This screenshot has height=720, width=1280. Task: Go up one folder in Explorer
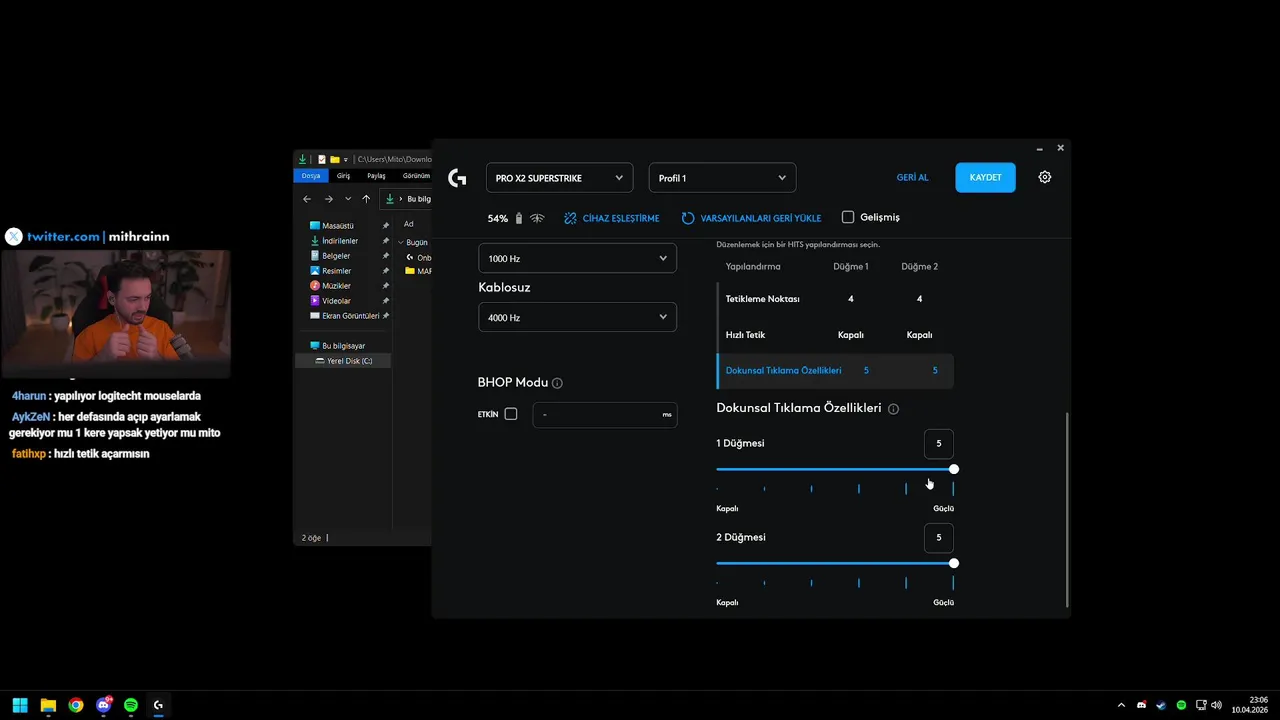click(x=366, y=199)
